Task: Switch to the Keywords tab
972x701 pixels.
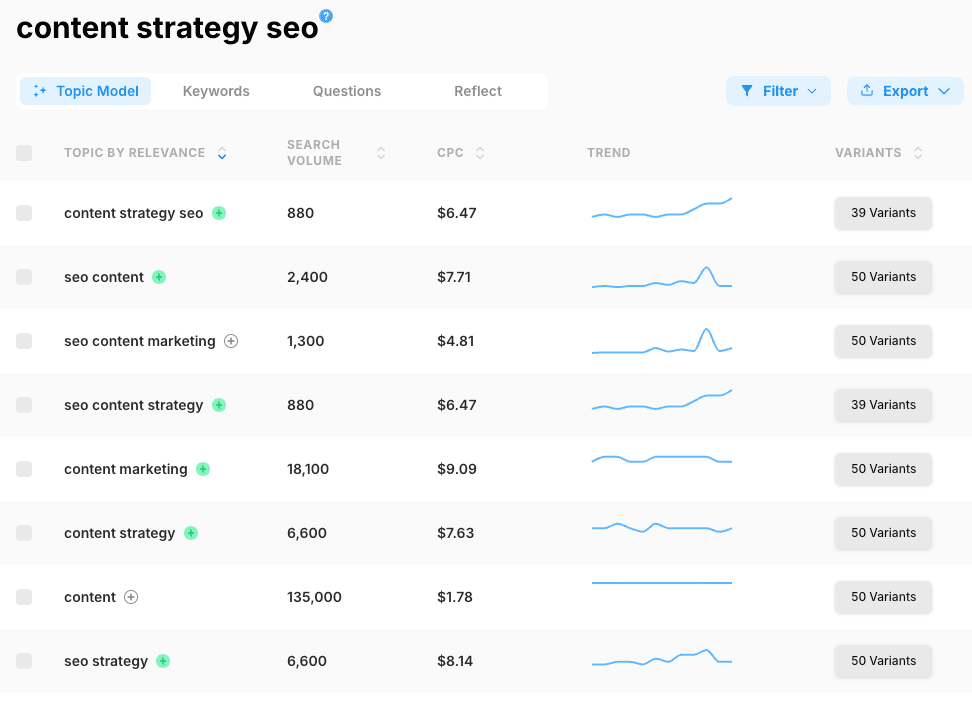Action: pyautogui.click(x=216, y=91)
